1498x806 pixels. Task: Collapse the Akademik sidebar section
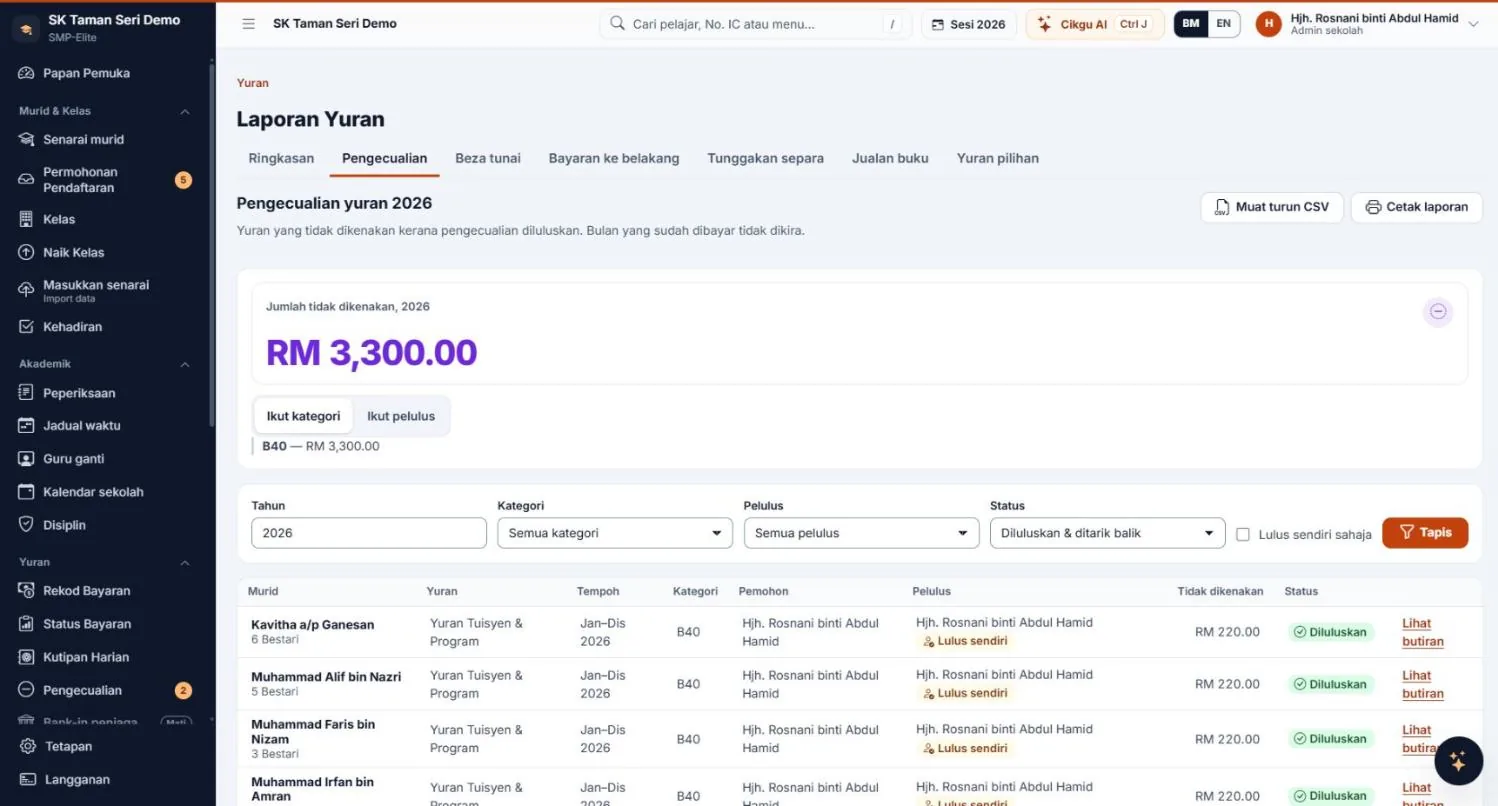point(185,364)
